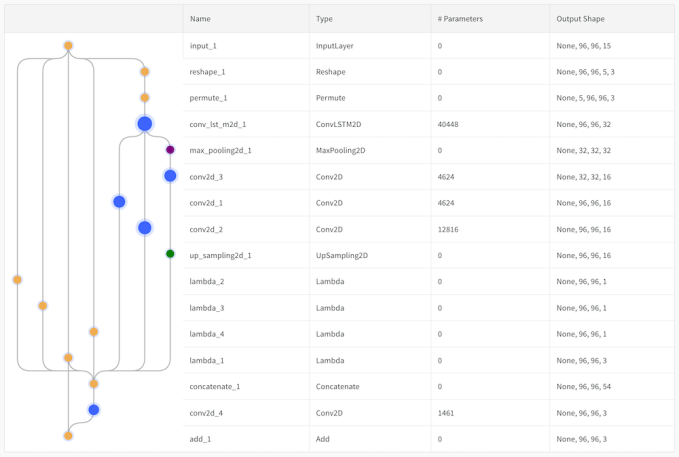
Task: Click the orange concatenate_1 graph node
Action: point(93,384)
